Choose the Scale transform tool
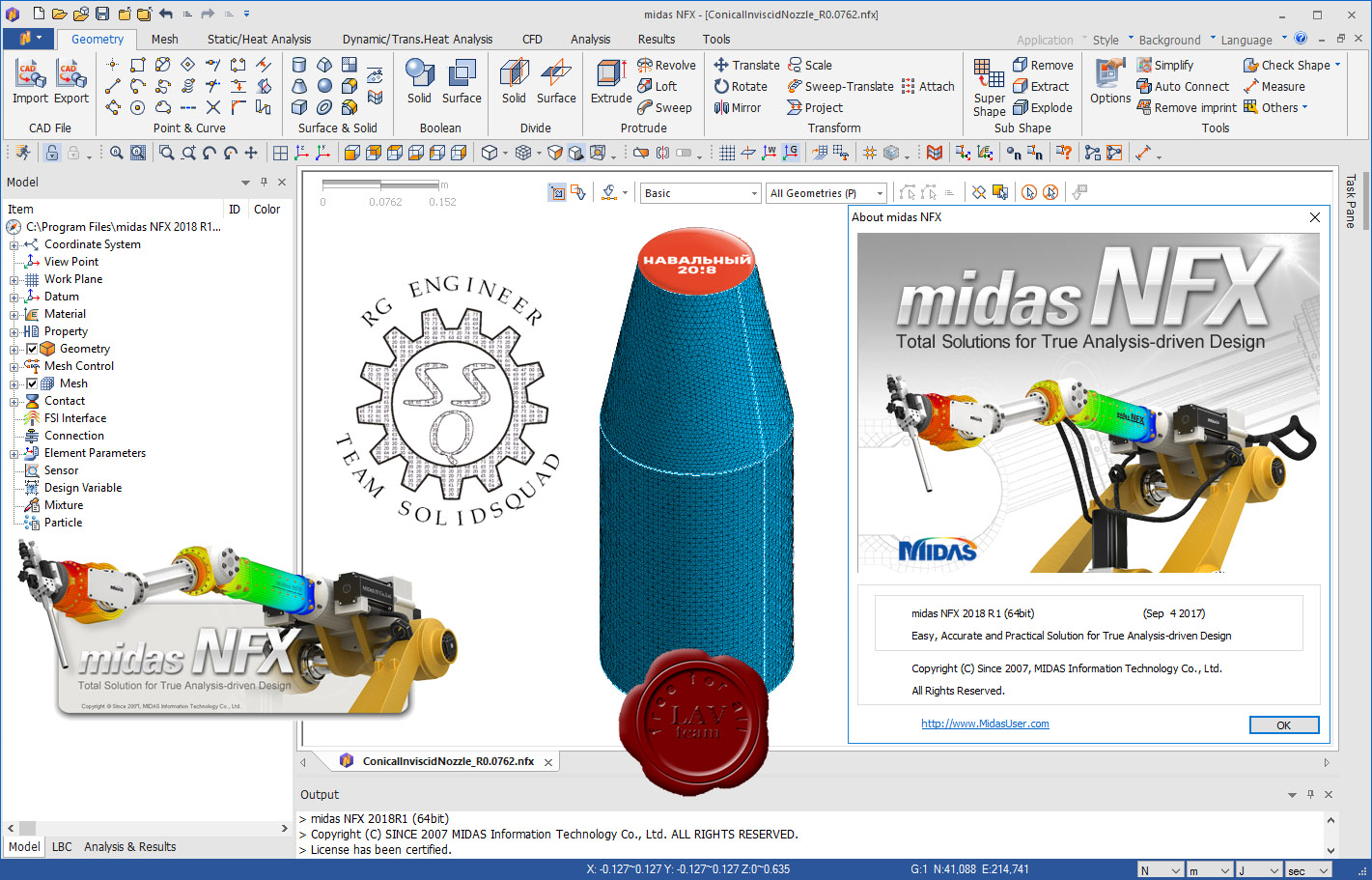Image resolution: width=1372 pixels, height=880 pixels. [x=809, y=65]
